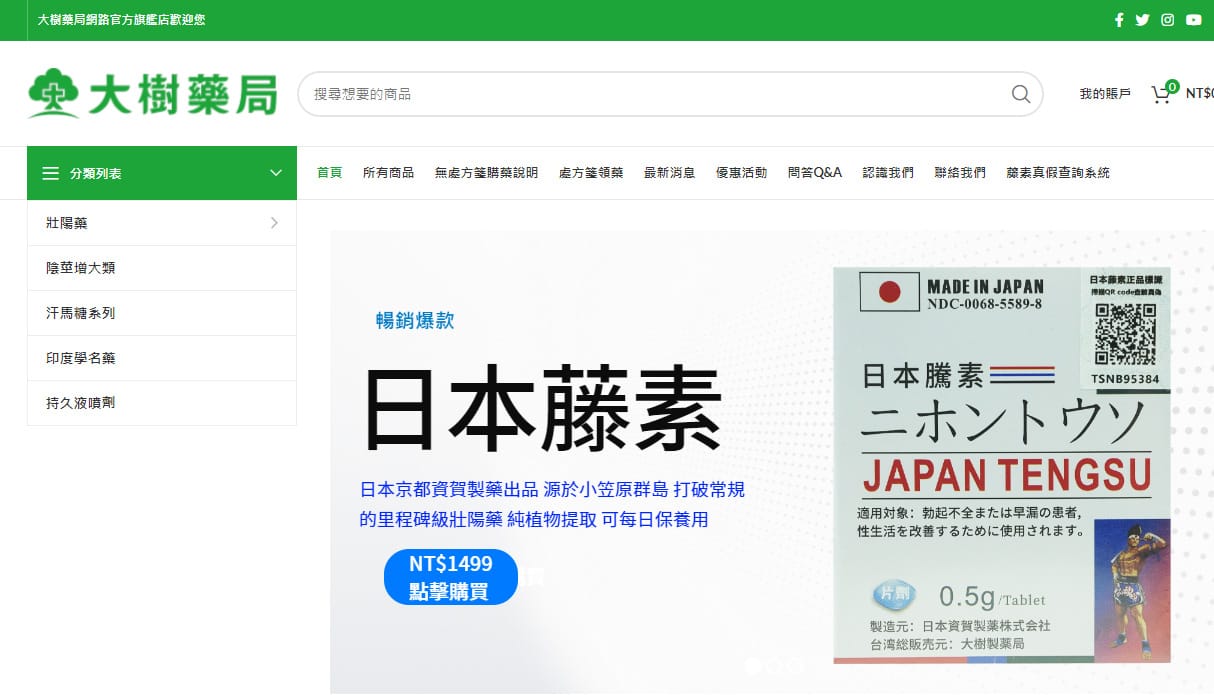This screenshot has height=695, width=1214.
Task: Expand the 壯陽藥 category arrow
Action: [274, 223]
